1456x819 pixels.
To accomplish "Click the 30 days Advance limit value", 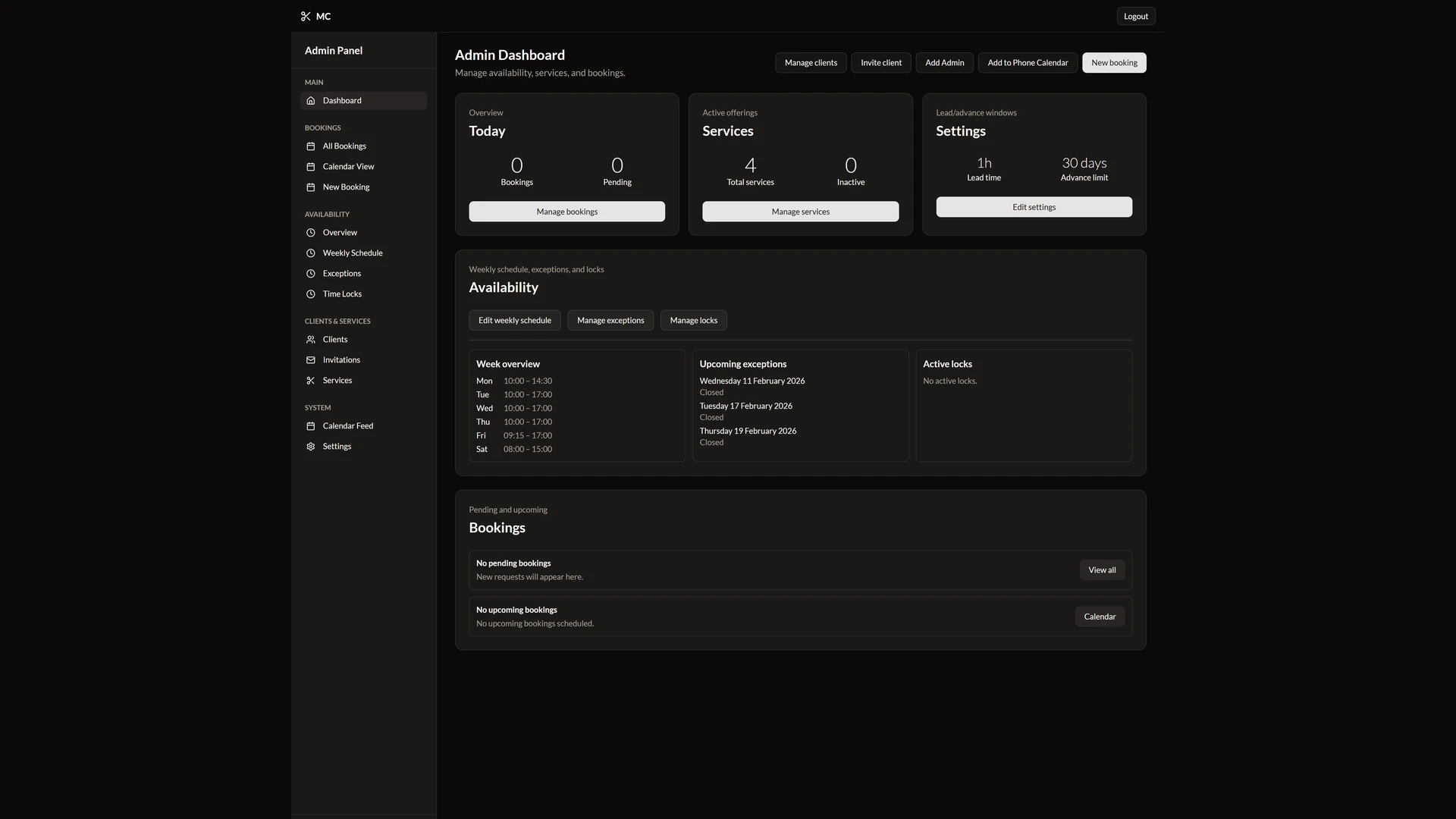I will tap(1084, 164).
